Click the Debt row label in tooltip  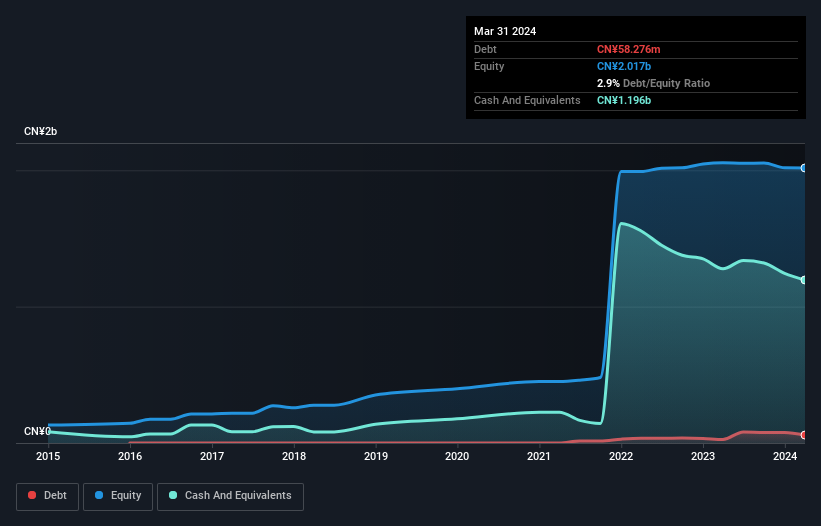[x=485, y=49]
